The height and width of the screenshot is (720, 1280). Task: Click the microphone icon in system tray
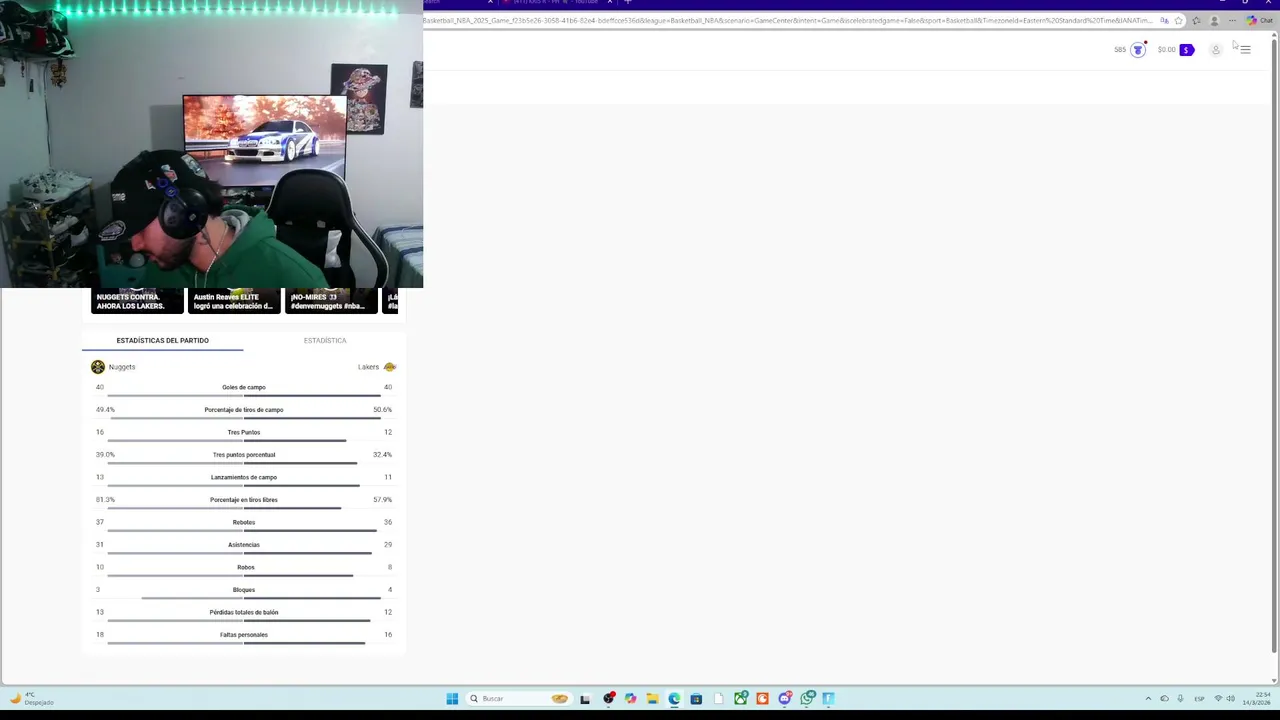[x=1180, y=699]
